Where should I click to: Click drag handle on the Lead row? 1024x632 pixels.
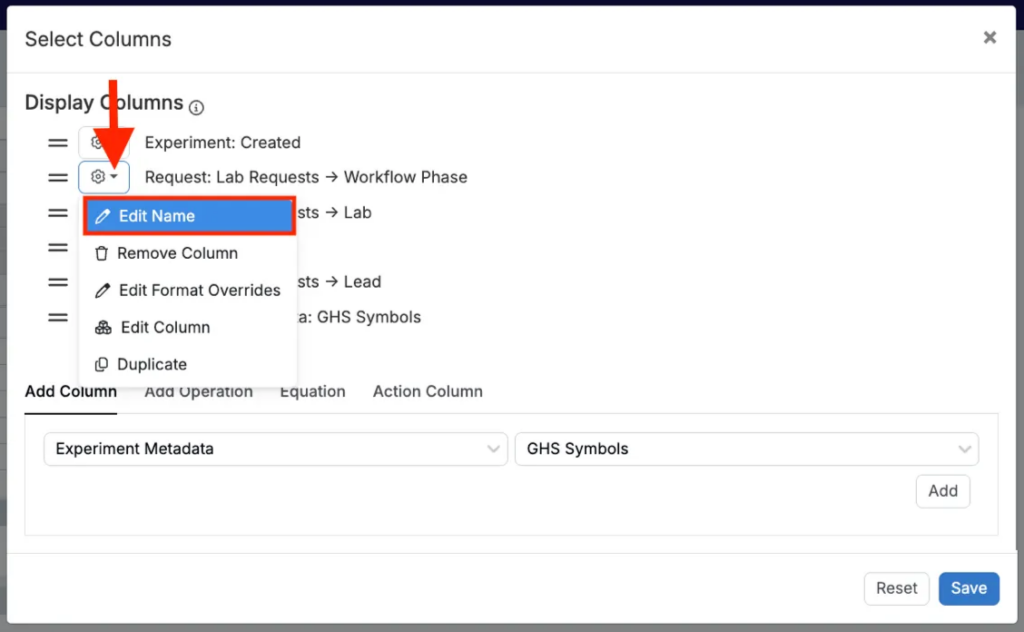tap(58, 282)
